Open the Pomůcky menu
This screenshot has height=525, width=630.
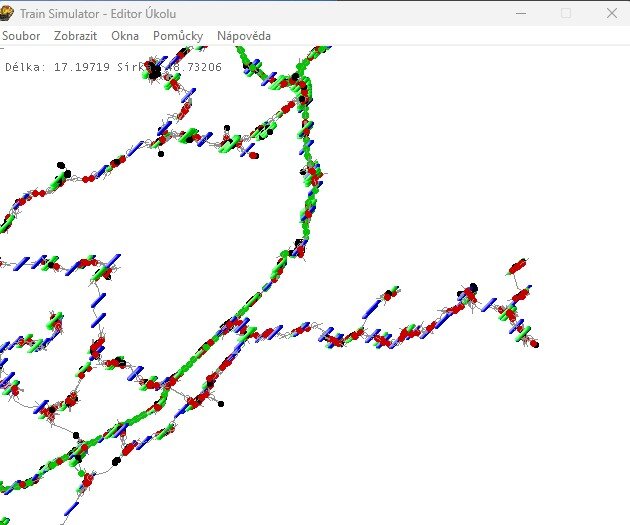pos(178,36)
